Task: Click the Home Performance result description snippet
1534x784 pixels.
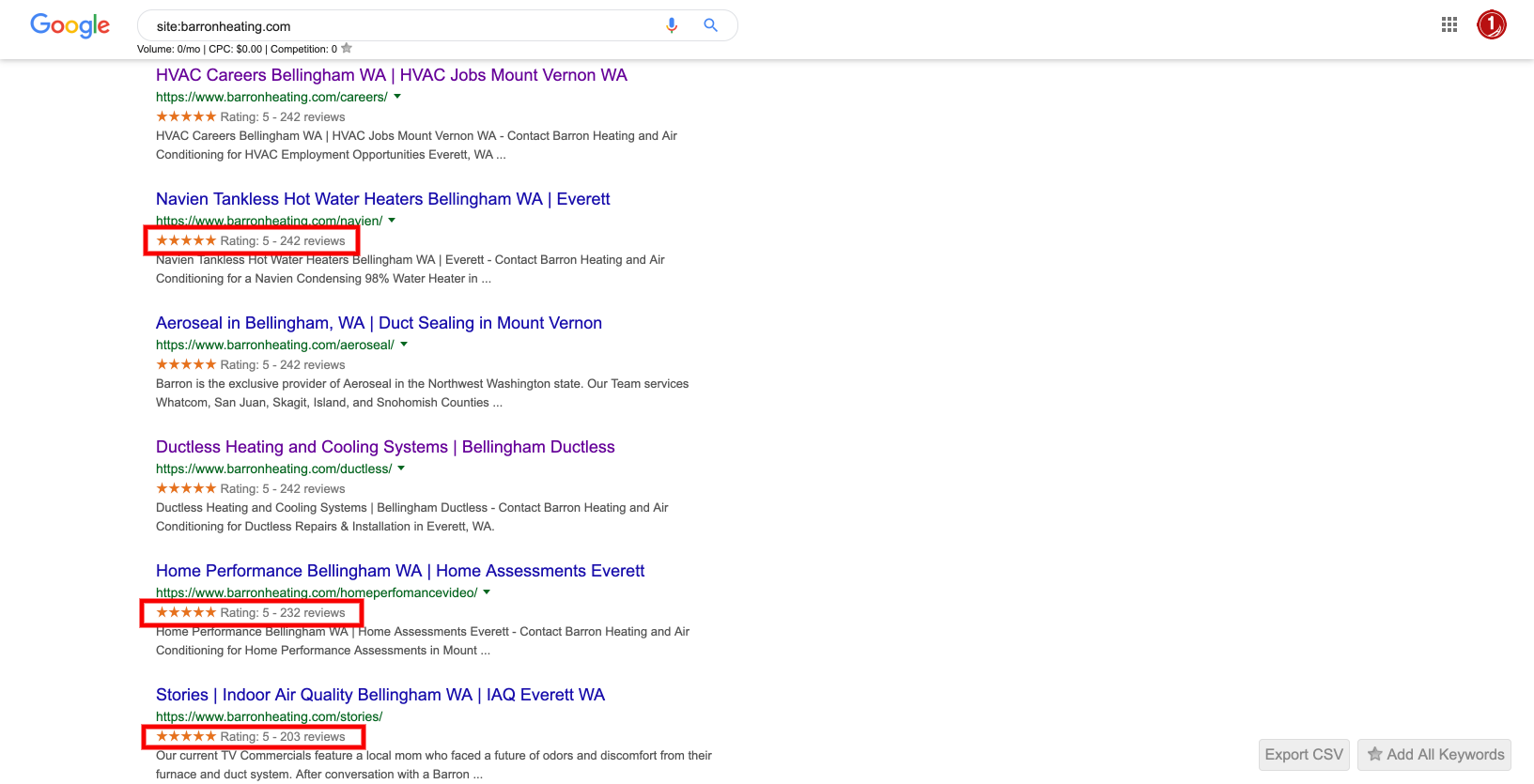Action: click(x=423, y=641)
